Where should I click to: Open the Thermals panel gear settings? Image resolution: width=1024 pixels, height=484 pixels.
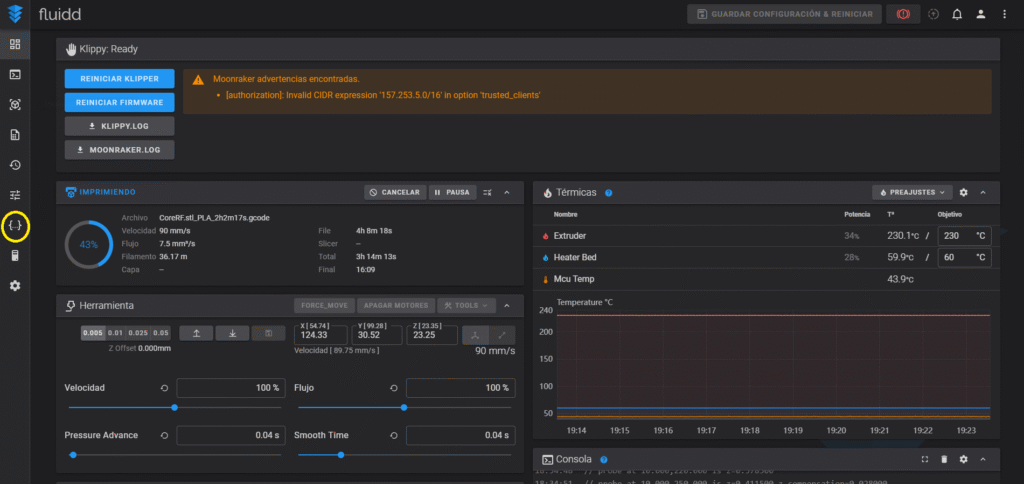tap(963, 192)
